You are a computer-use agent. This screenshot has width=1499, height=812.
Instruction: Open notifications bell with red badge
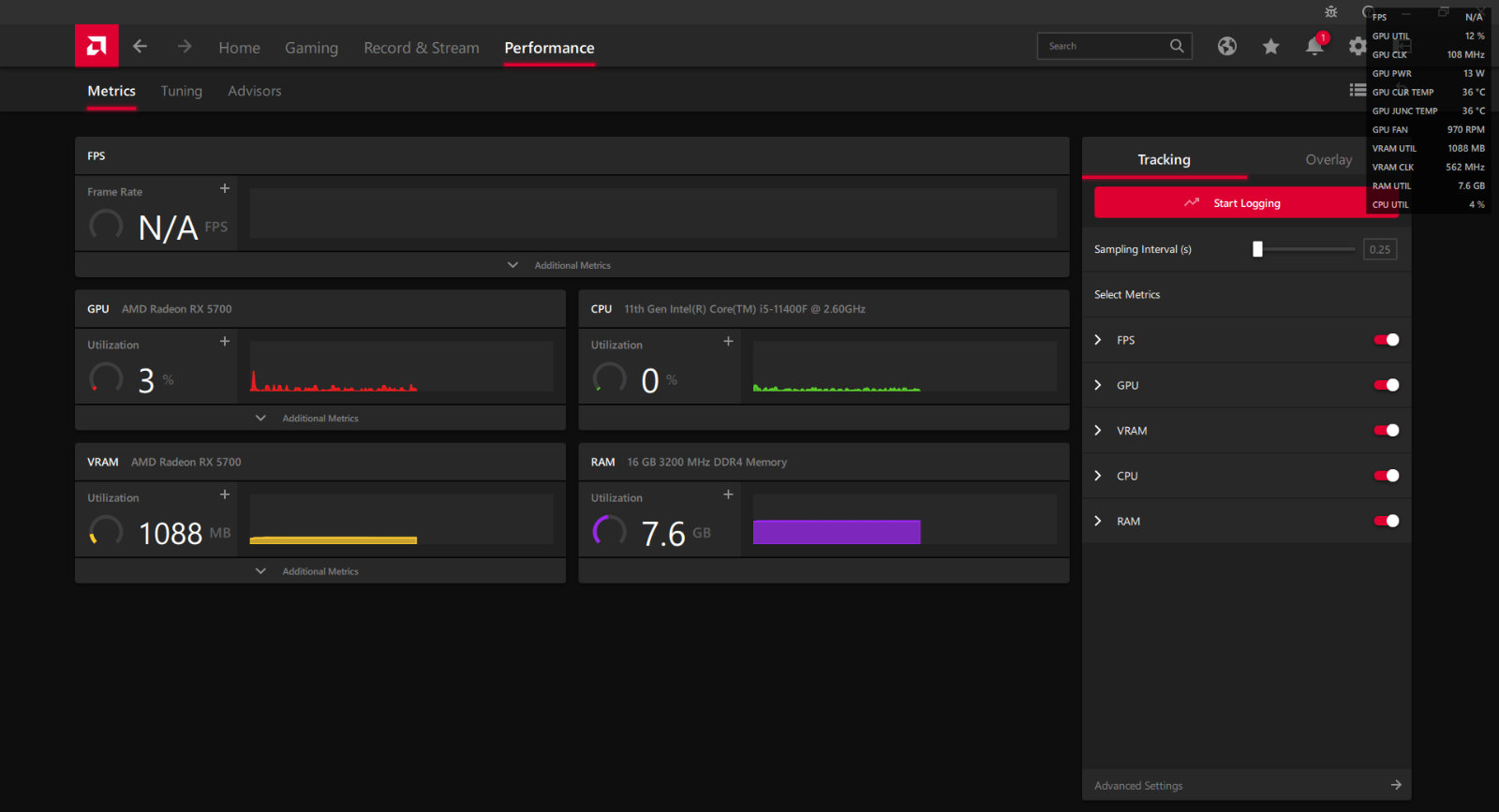coord(1315,45)
